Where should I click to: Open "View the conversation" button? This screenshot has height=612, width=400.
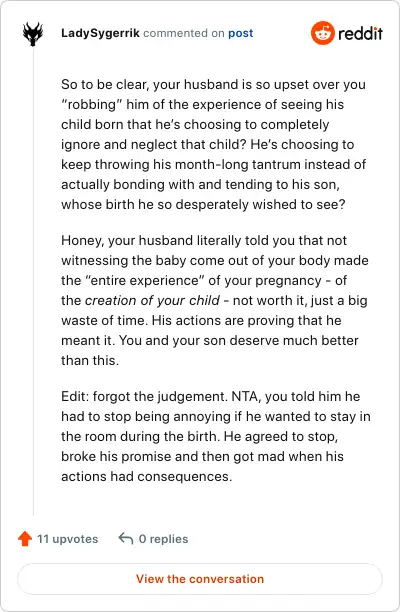pyautogui.click(x=200, y=579)
